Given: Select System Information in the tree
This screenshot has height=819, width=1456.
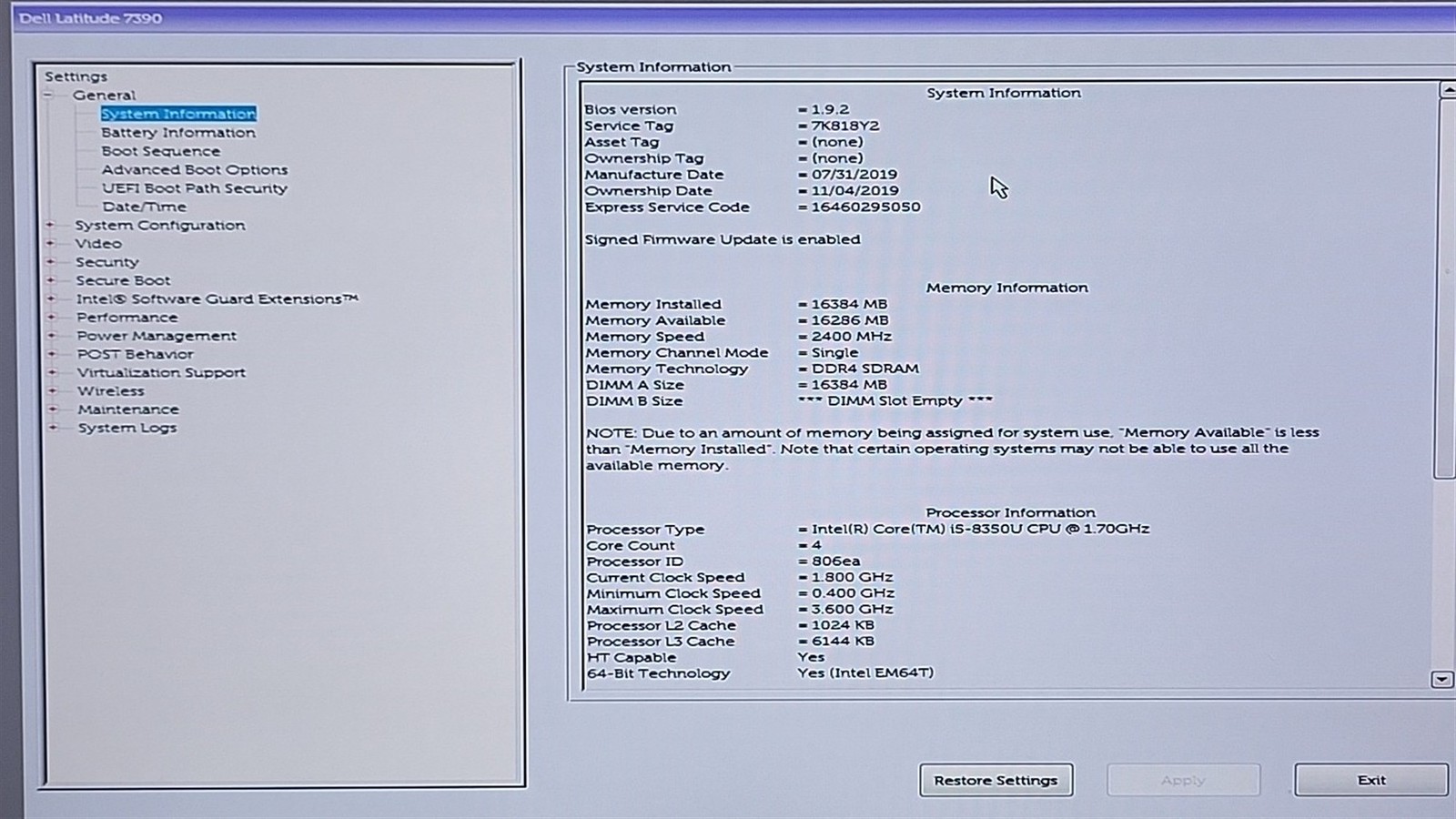Looking at the screenshot, I should (178, 114).
